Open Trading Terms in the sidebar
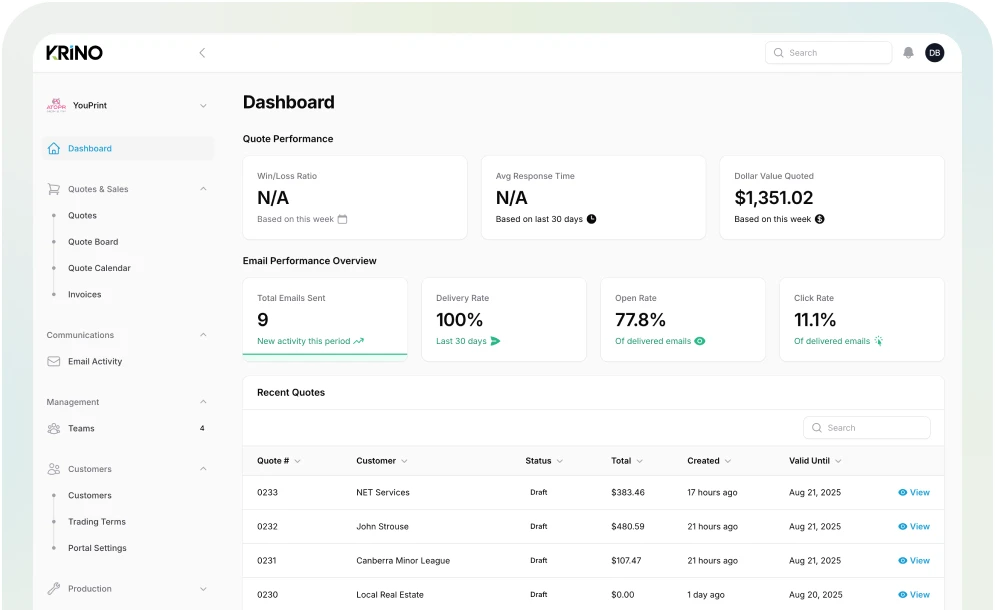Viewport: 995px width, 610px height. pos(97,522)
